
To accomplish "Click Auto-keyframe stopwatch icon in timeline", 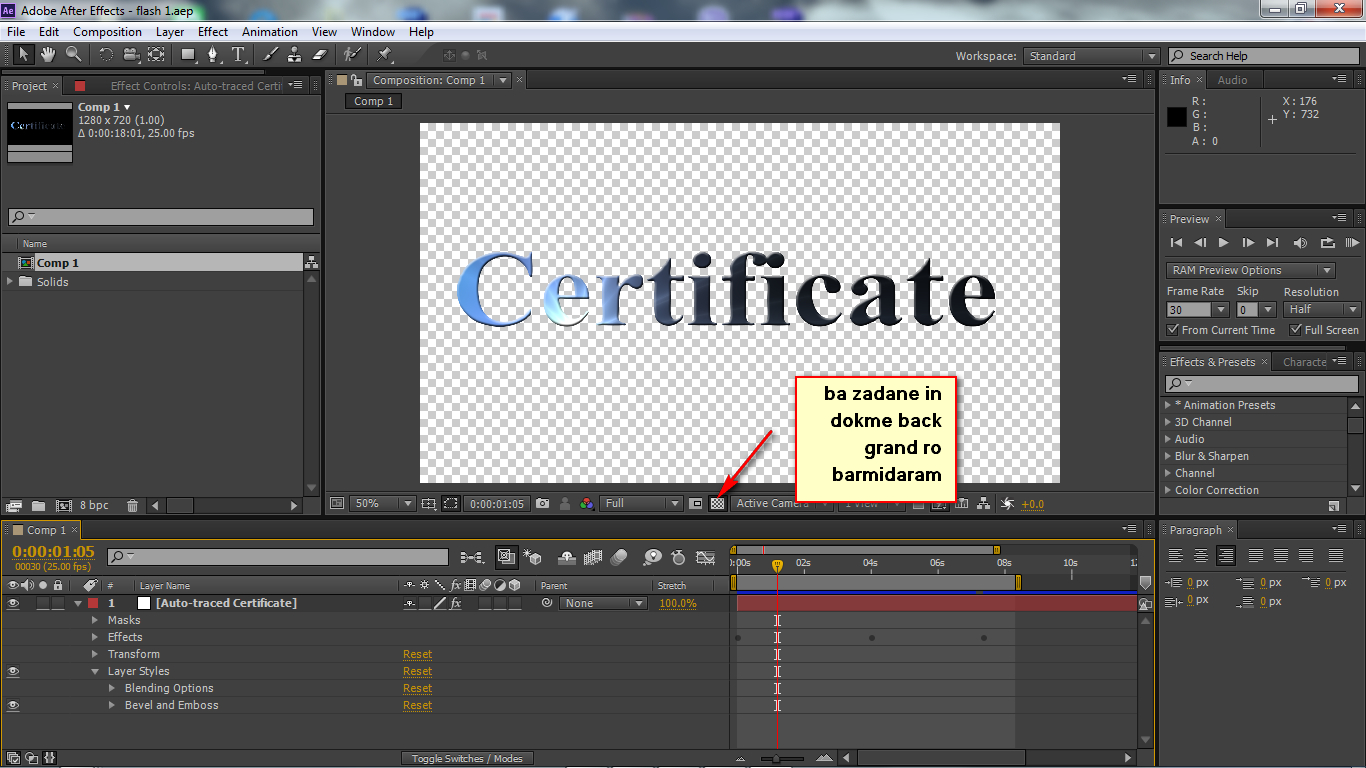I will (x=679, y=557).
